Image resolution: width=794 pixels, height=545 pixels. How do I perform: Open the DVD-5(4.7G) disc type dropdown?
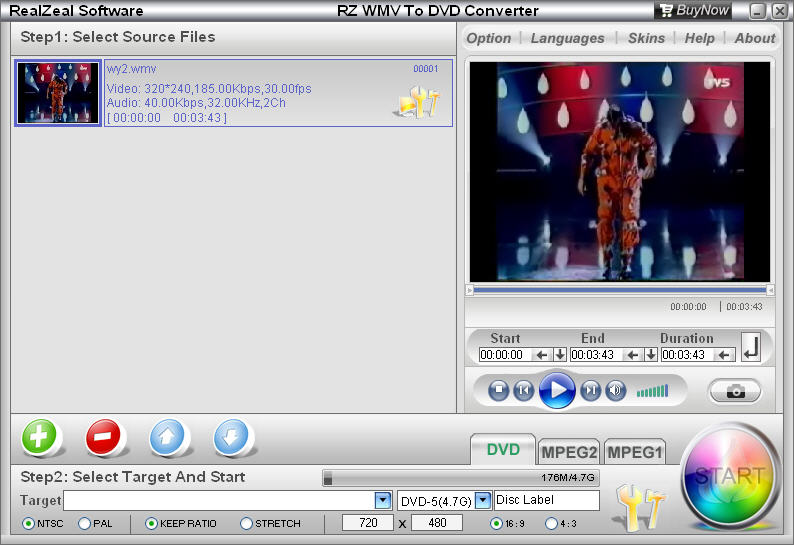[x=484, y=500]
